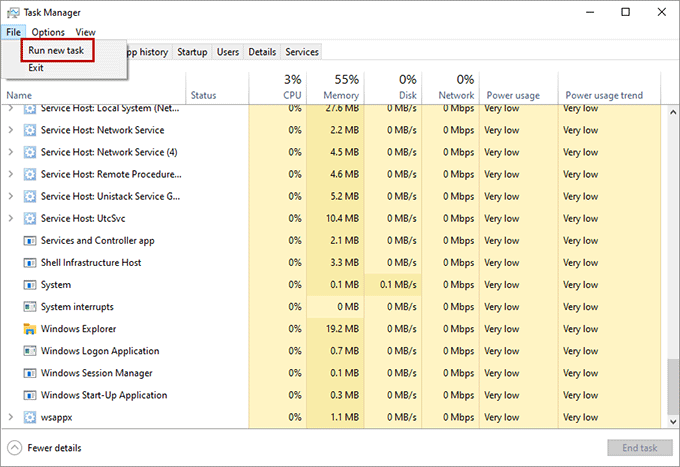This screenshot has width=680, height=467.
Task: Maximize the Task Manager window
Action: [625, 12]
